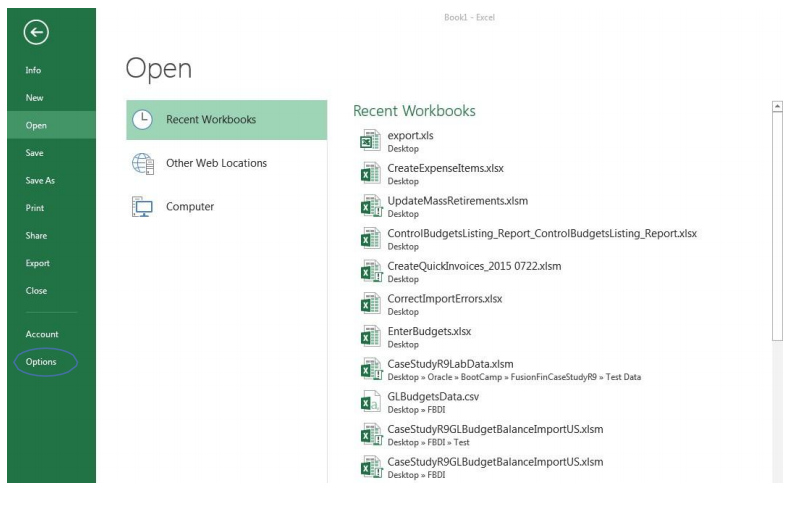Click the GLBudgetsData.csv file icon

(x=370, y=402)
